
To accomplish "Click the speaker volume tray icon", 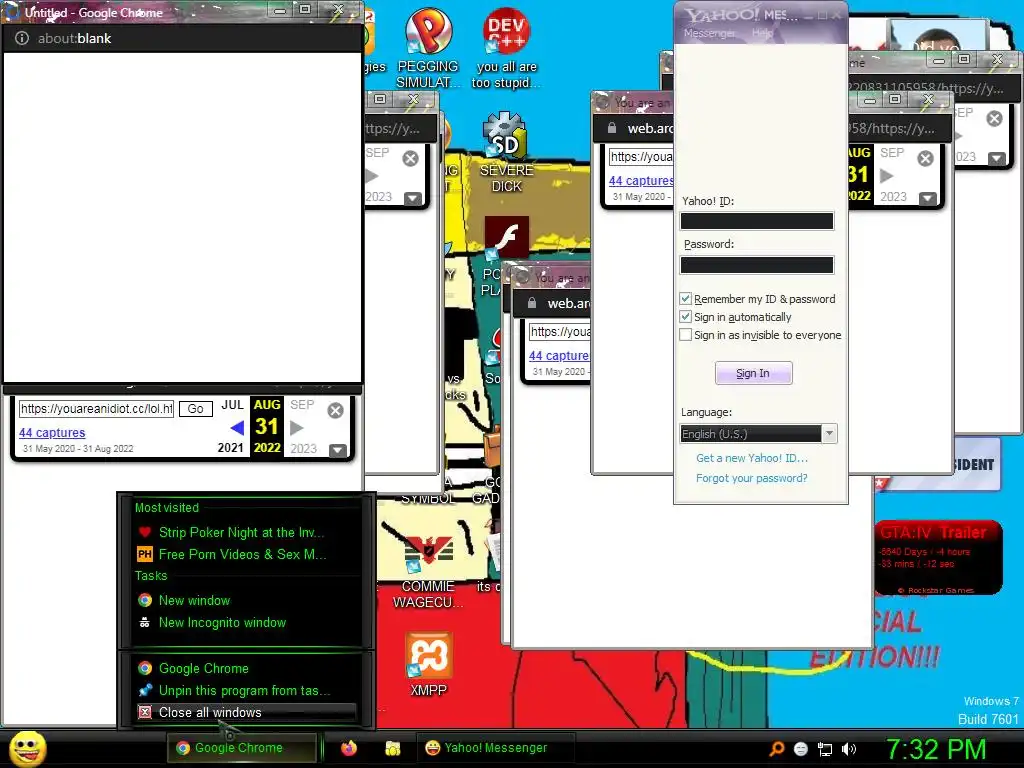I will pos(849,749).
